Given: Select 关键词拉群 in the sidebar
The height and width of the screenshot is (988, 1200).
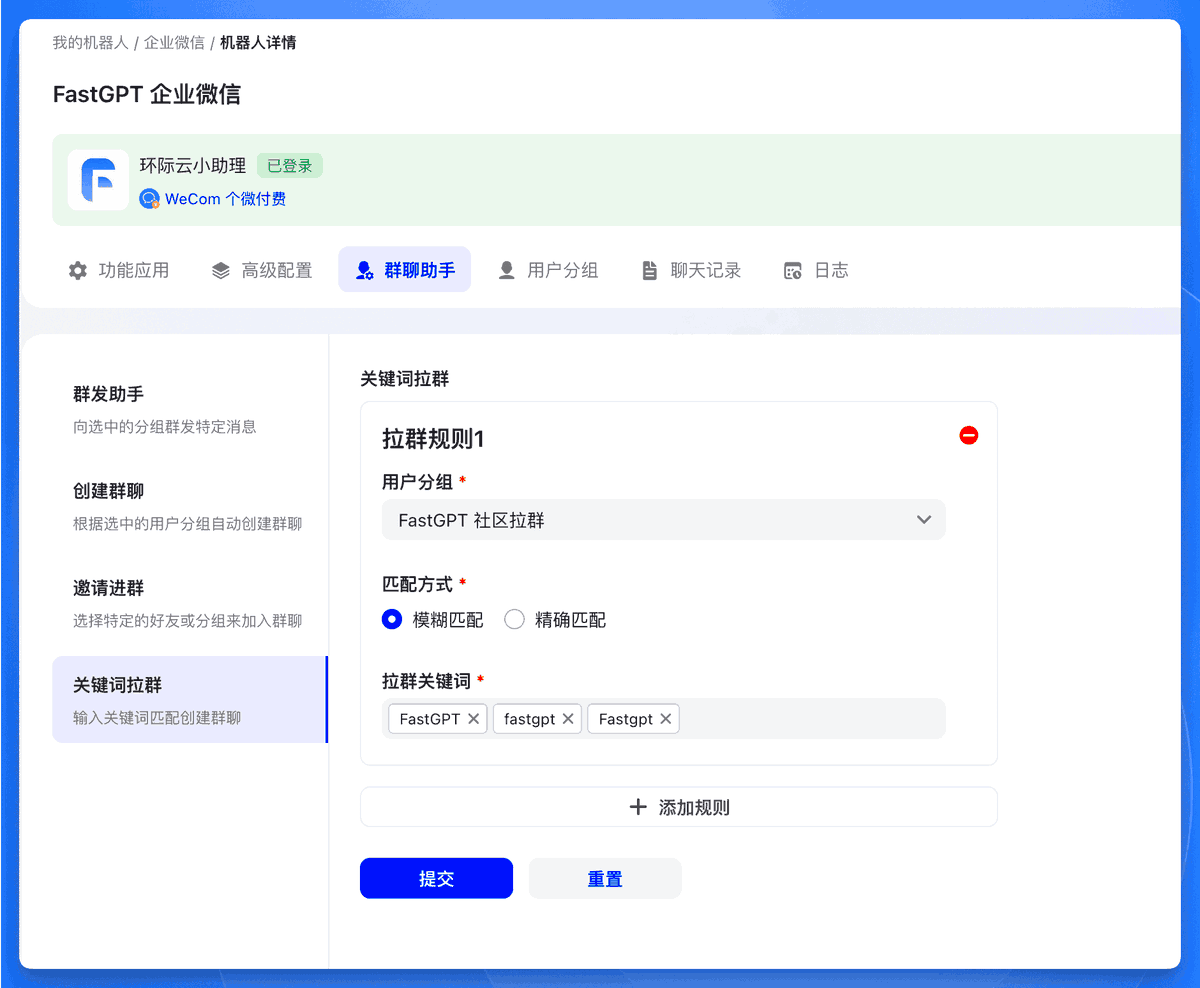Looking at the screenshot, I should point(189,699).
